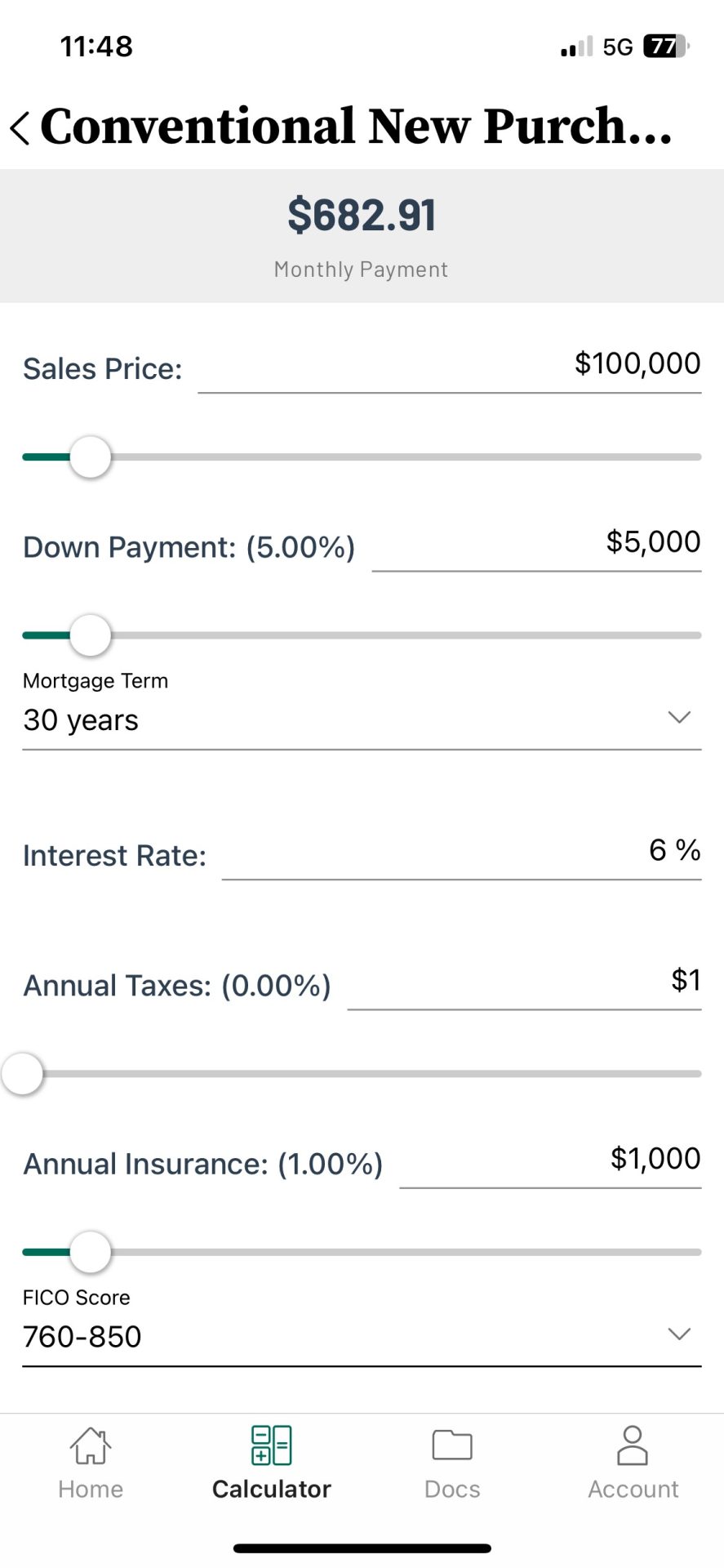This screenshot has width=724, height=1568.
Task: Expand the Mortgage Term dropdown chevron
Action: pyautogui.click(x=679, y=718)
